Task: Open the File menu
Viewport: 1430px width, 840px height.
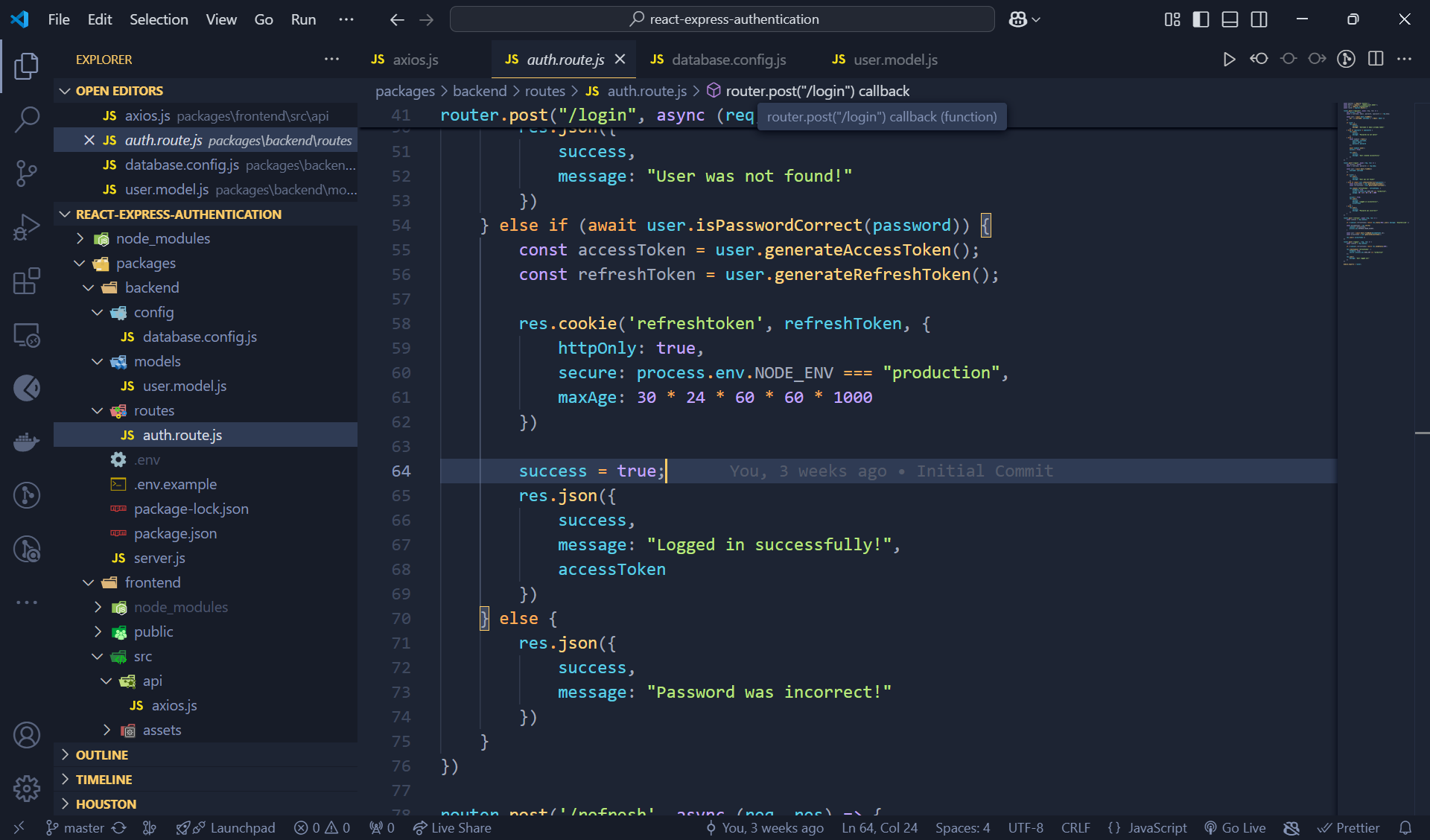Action: [x=59, y=19]
